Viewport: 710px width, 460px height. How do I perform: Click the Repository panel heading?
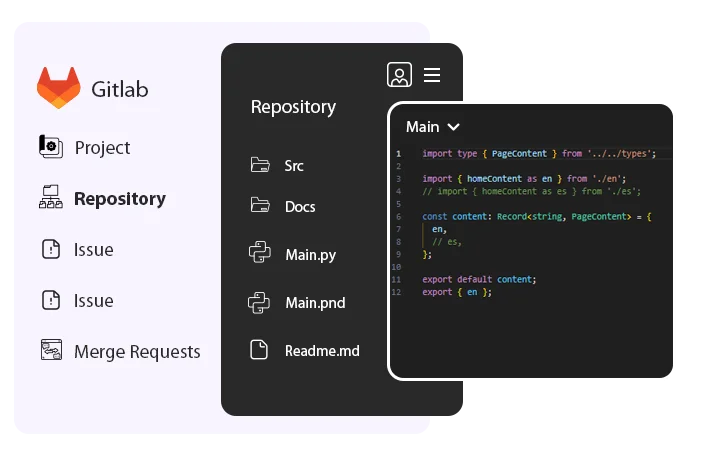293,107
